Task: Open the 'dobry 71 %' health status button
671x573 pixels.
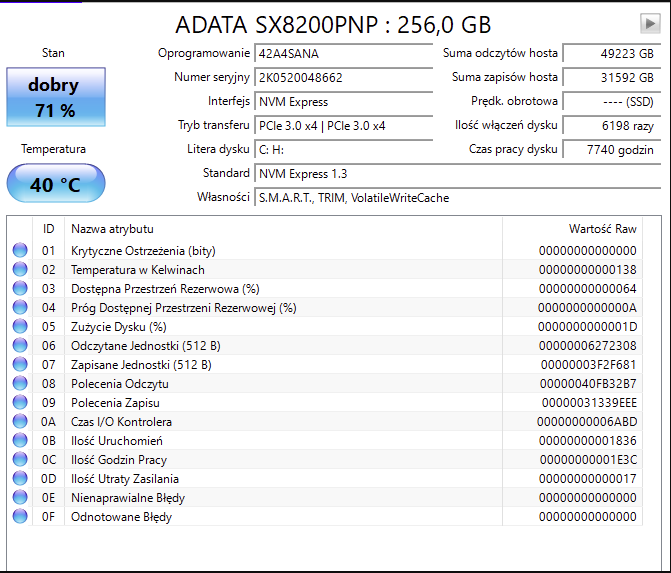Action: coord(55,97)
